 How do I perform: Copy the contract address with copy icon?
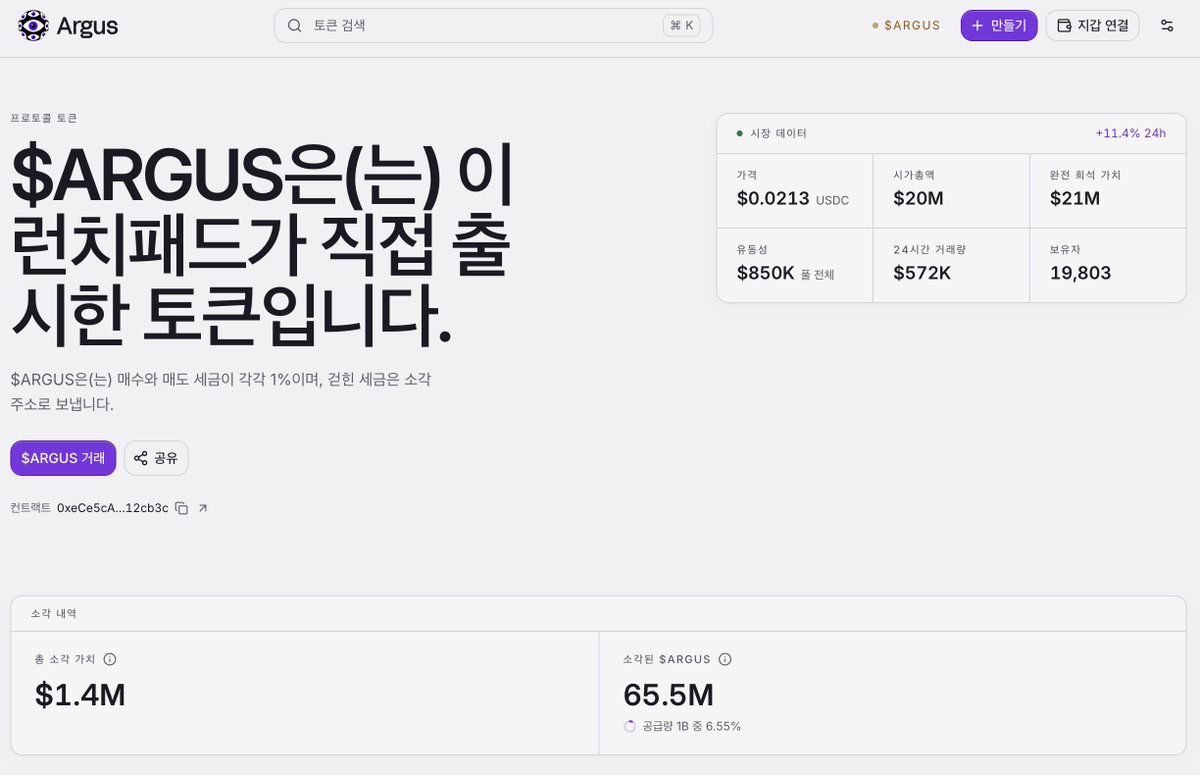(x=181, y=508)
